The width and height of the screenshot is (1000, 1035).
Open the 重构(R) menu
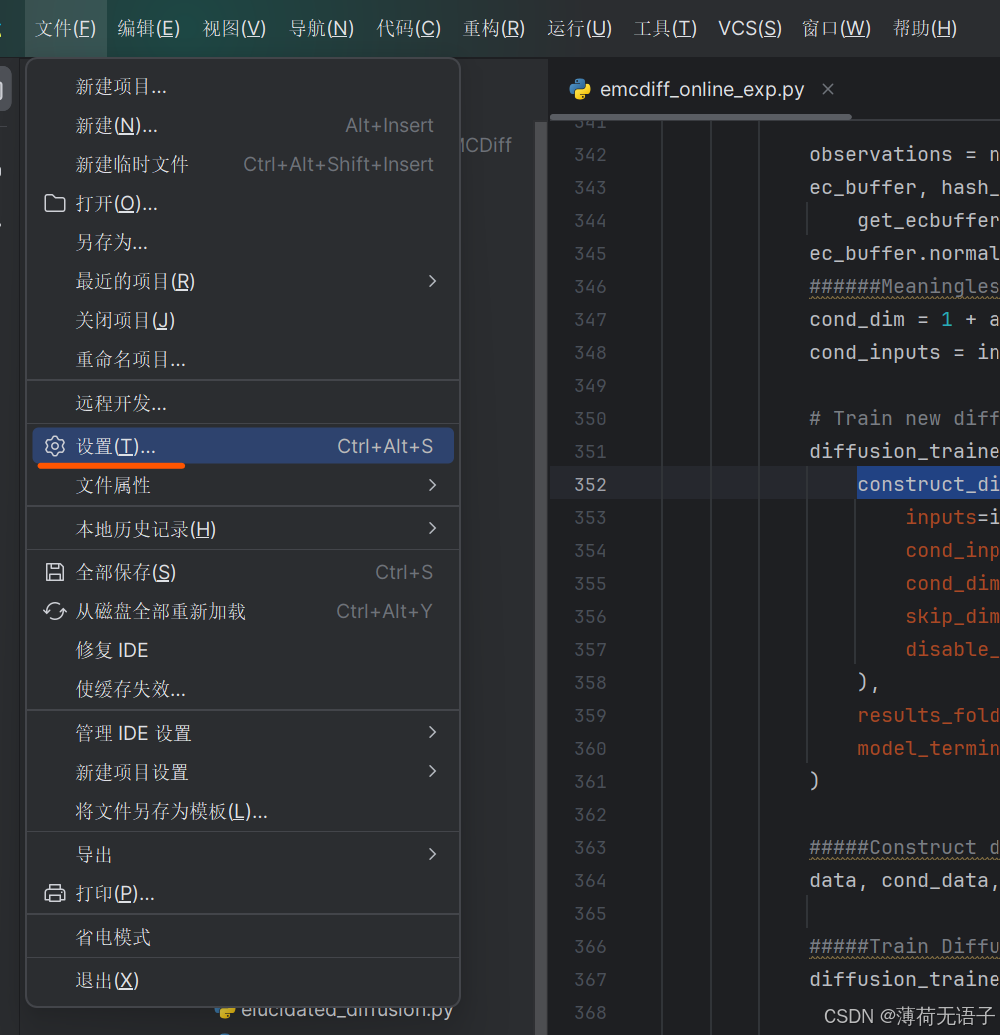[494, 28]
